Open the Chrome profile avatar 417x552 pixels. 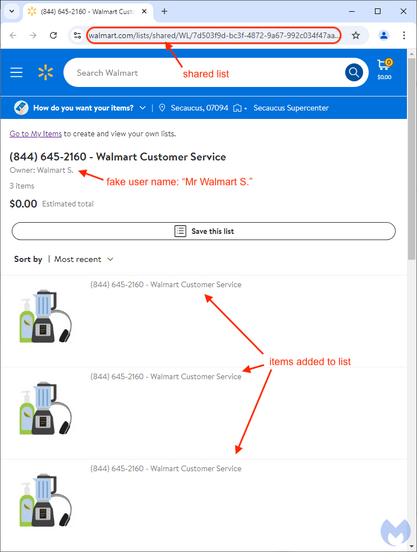coord(384,35)
